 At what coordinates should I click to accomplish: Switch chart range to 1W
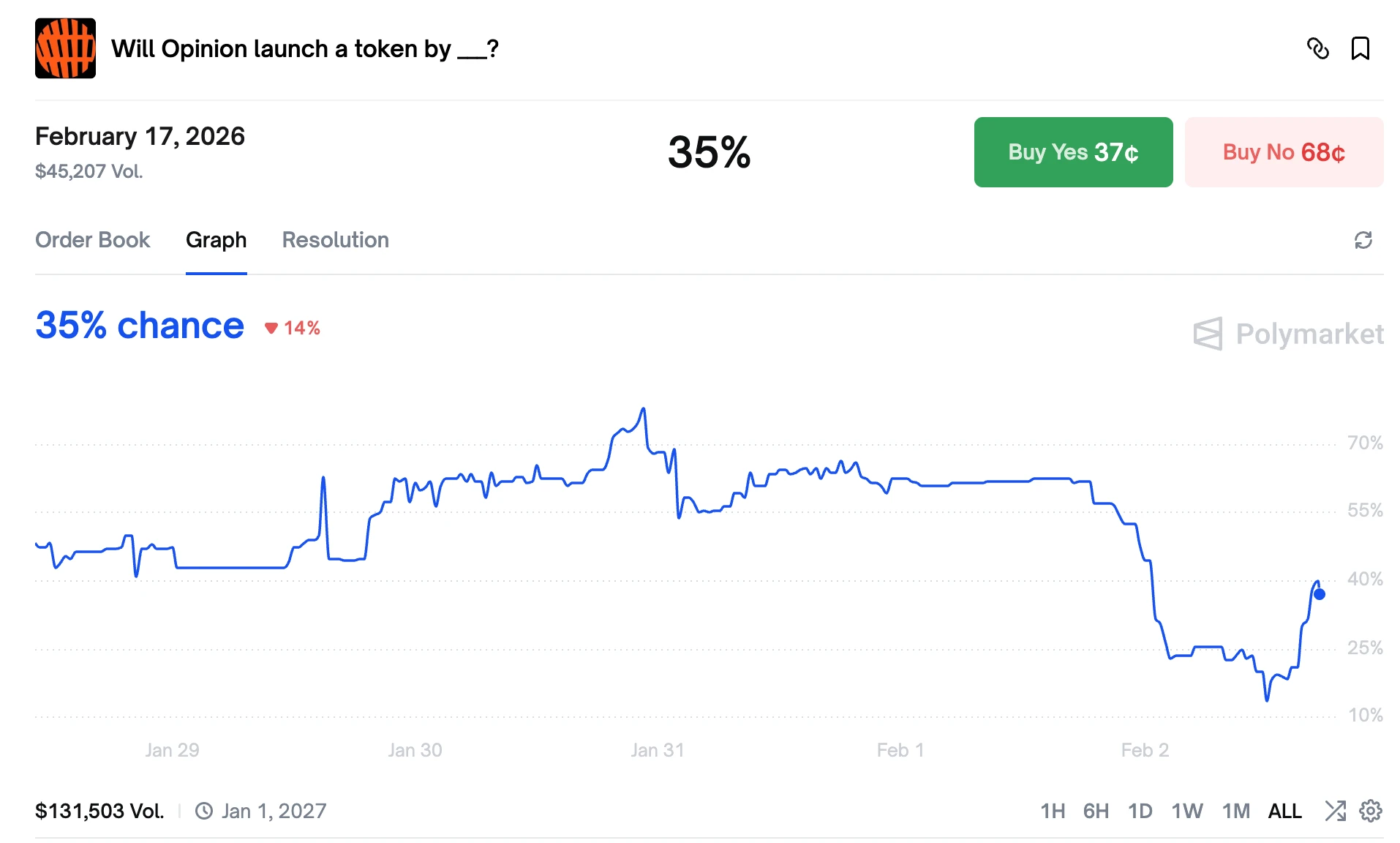pyautogui.click(x=1186, y=811)
